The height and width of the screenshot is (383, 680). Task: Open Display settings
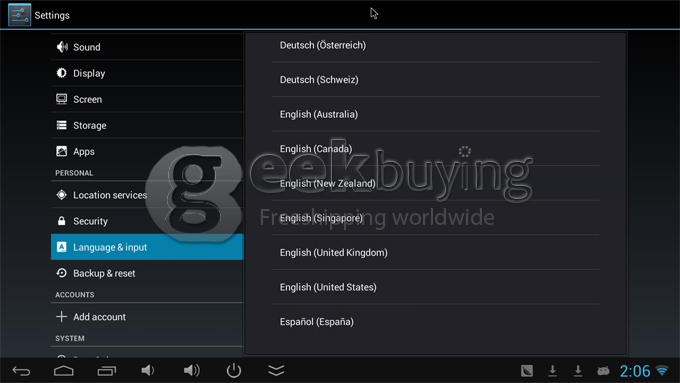[147, 73]
